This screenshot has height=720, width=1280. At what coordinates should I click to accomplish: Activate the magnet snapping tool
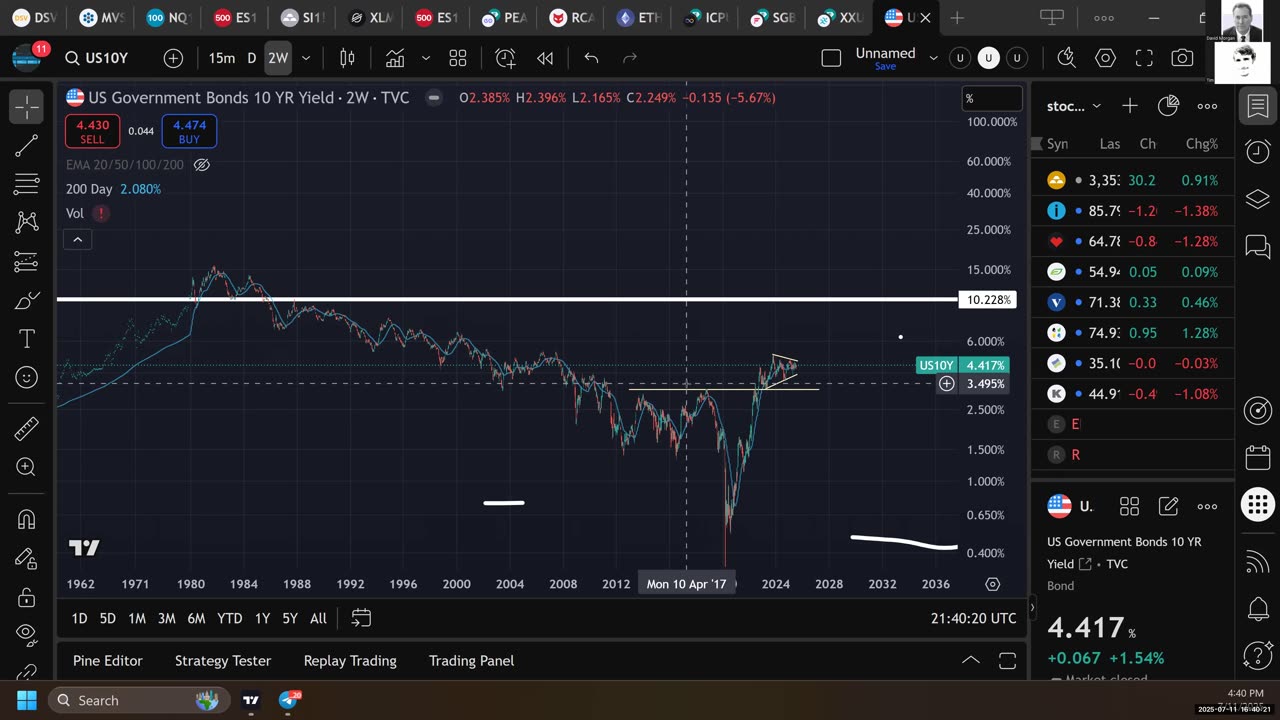pos(27,519)
